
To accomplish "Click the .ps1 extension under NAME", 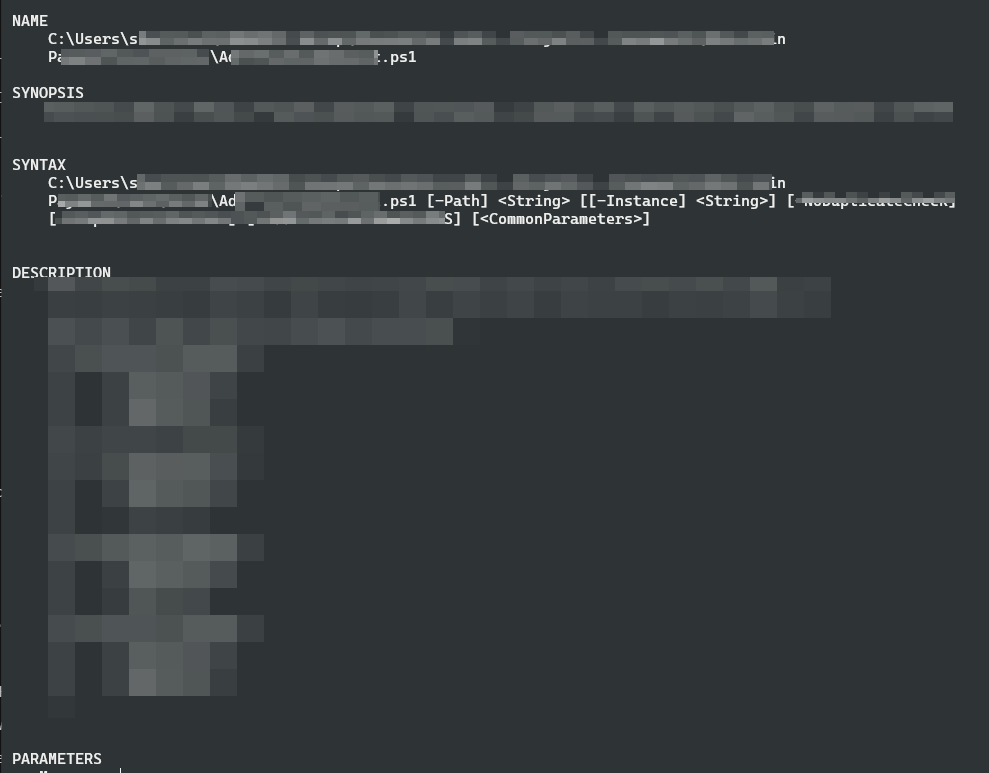I will [x=399, y=57].
